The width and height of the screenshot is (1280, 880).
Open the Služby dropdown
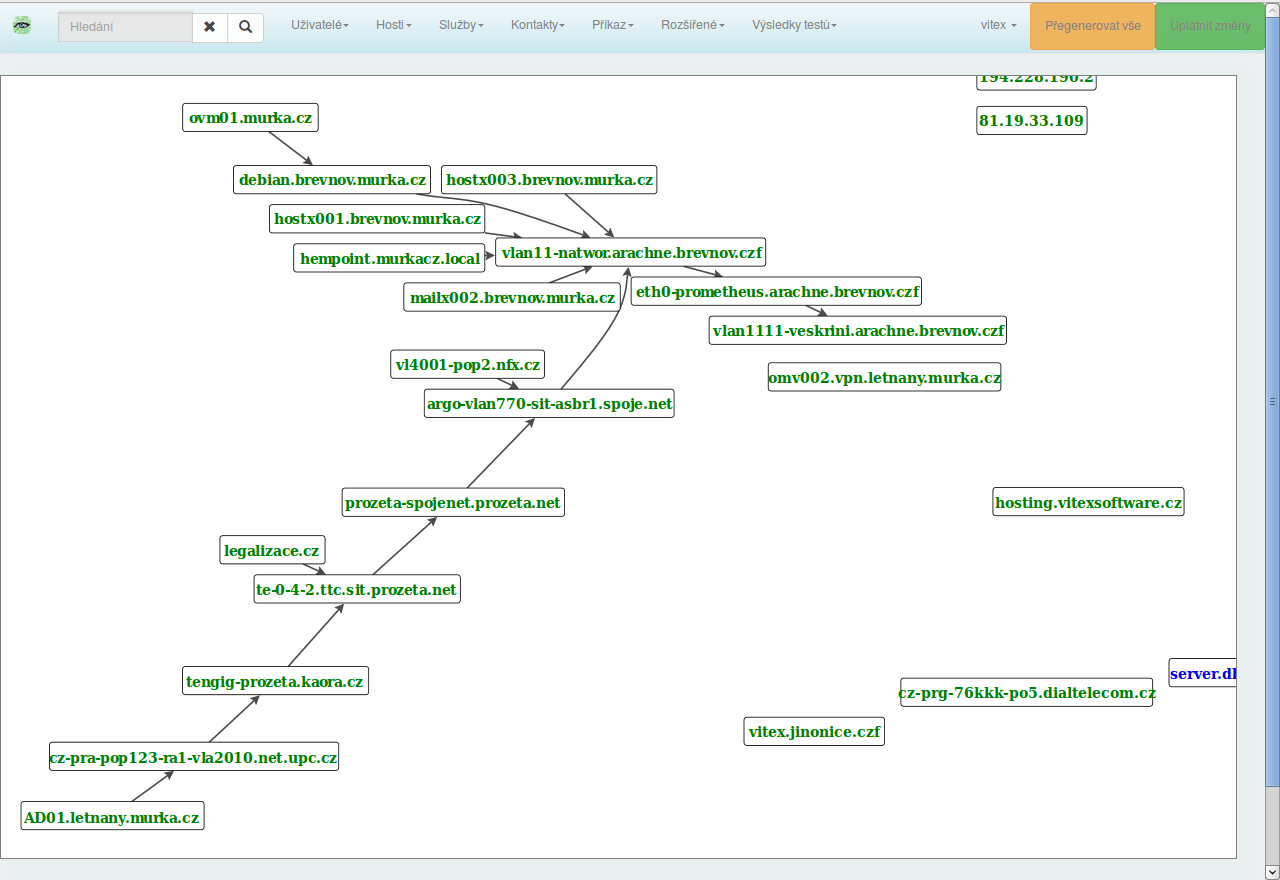pos(460,25)
